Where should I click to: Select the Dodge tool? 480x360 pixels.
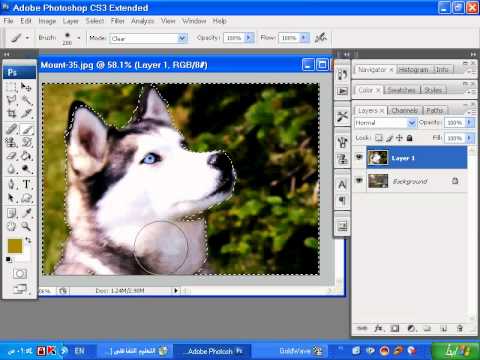click(26, 169)
